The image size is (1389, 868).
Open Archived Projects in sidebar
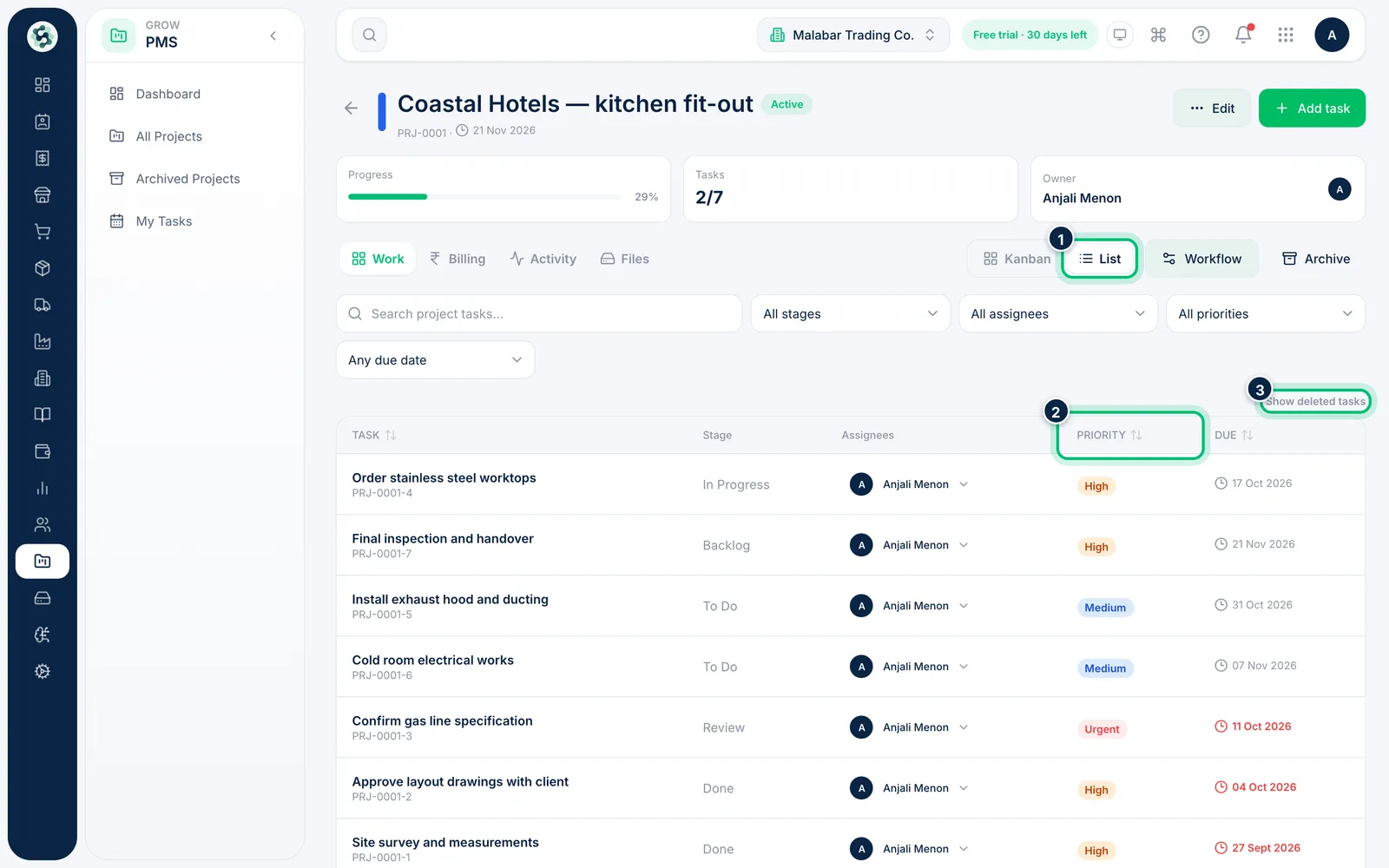(x=188, y=179)
